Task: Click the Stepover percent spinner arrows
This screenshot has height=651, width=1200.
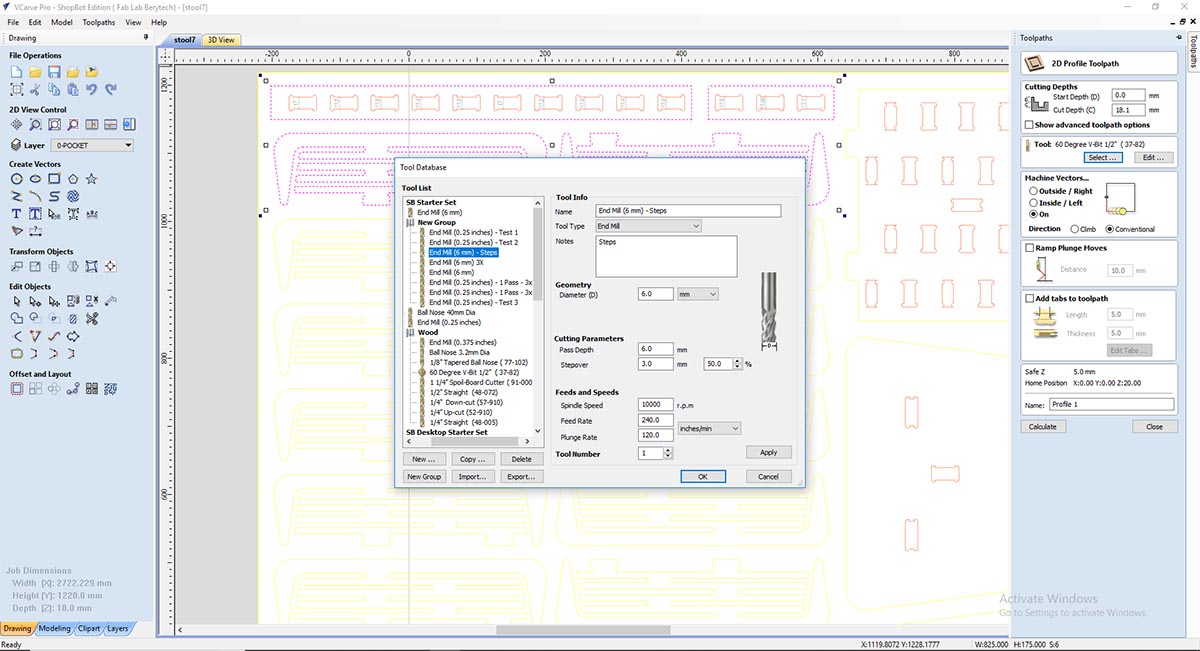Action: 738,364
